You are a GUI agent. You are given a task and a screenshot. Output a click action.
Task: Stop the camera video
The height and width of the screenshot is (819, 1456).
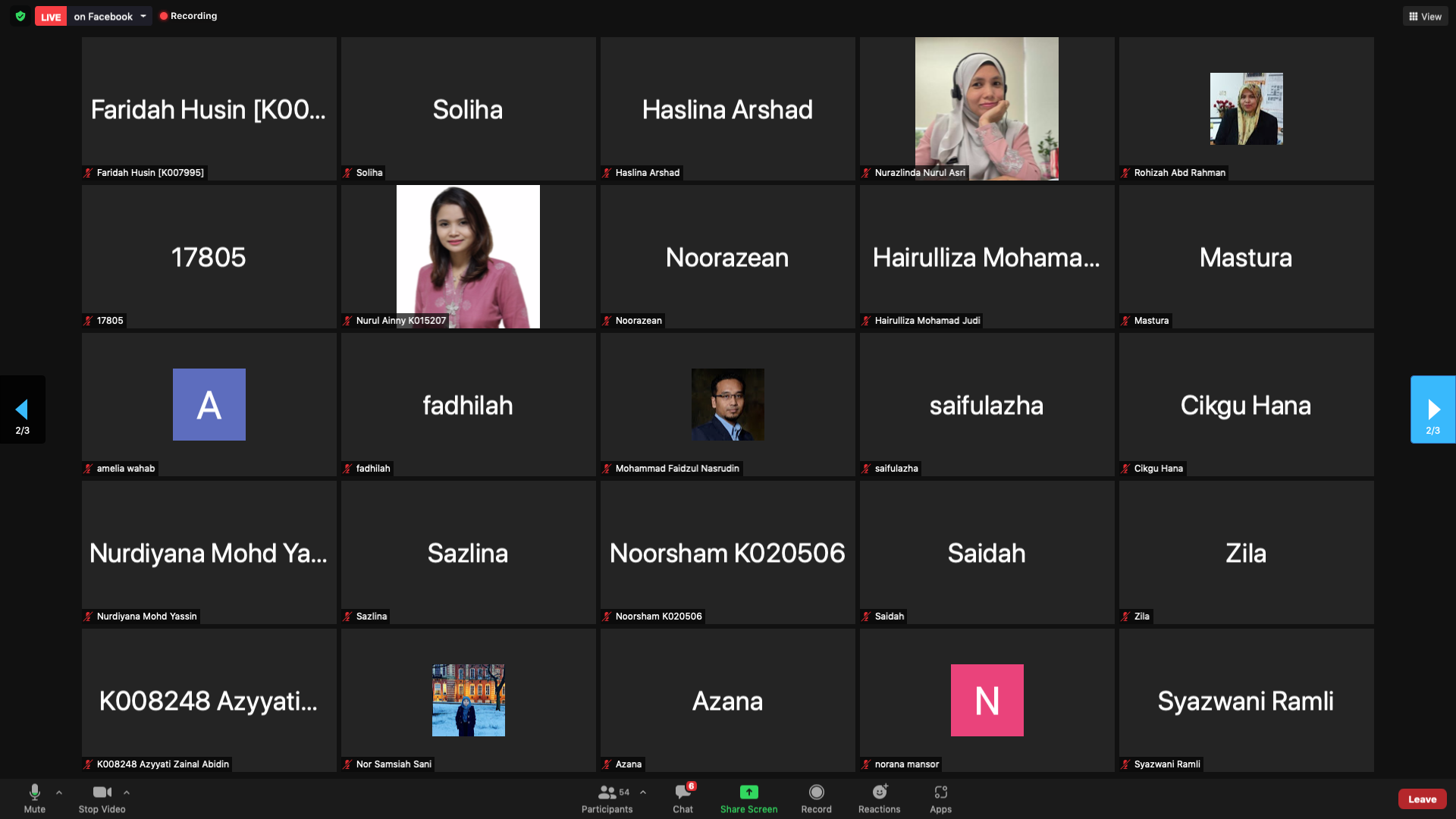coord(102,799)
